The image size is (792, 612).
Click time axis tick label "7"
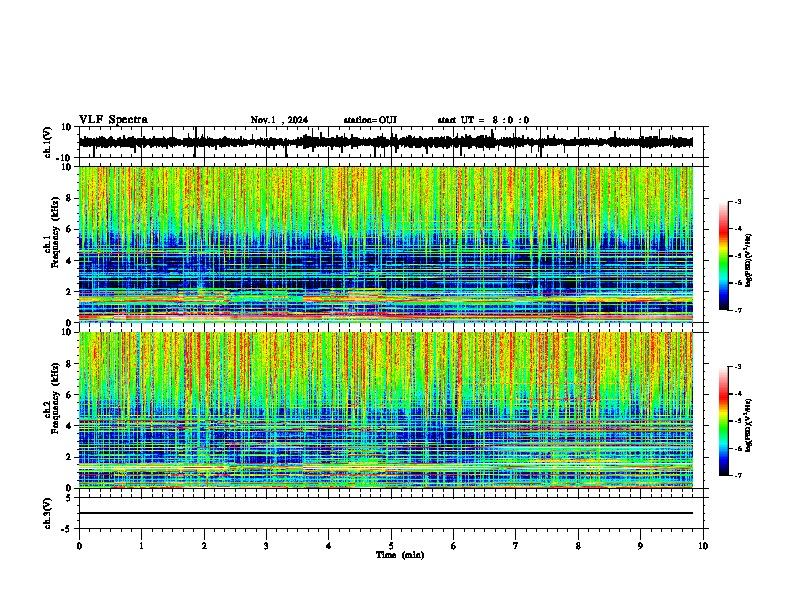[x=516, y=546]
